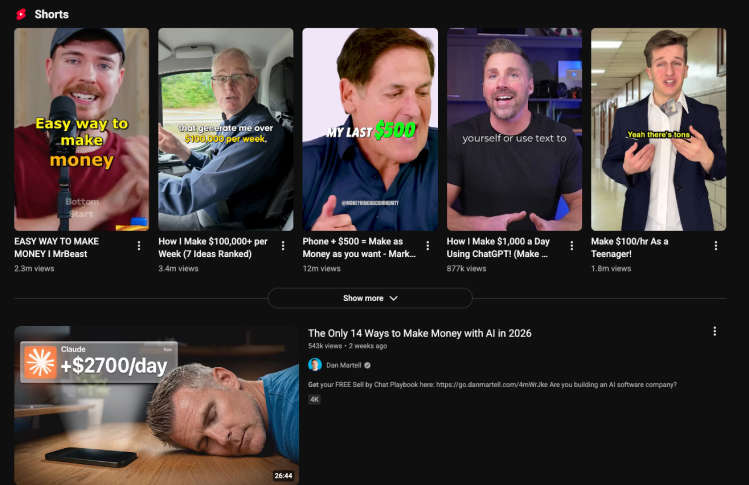Open title Phone + $500 = Make as Money
This screenshot has width=749, height=485.
click(359, 248)
